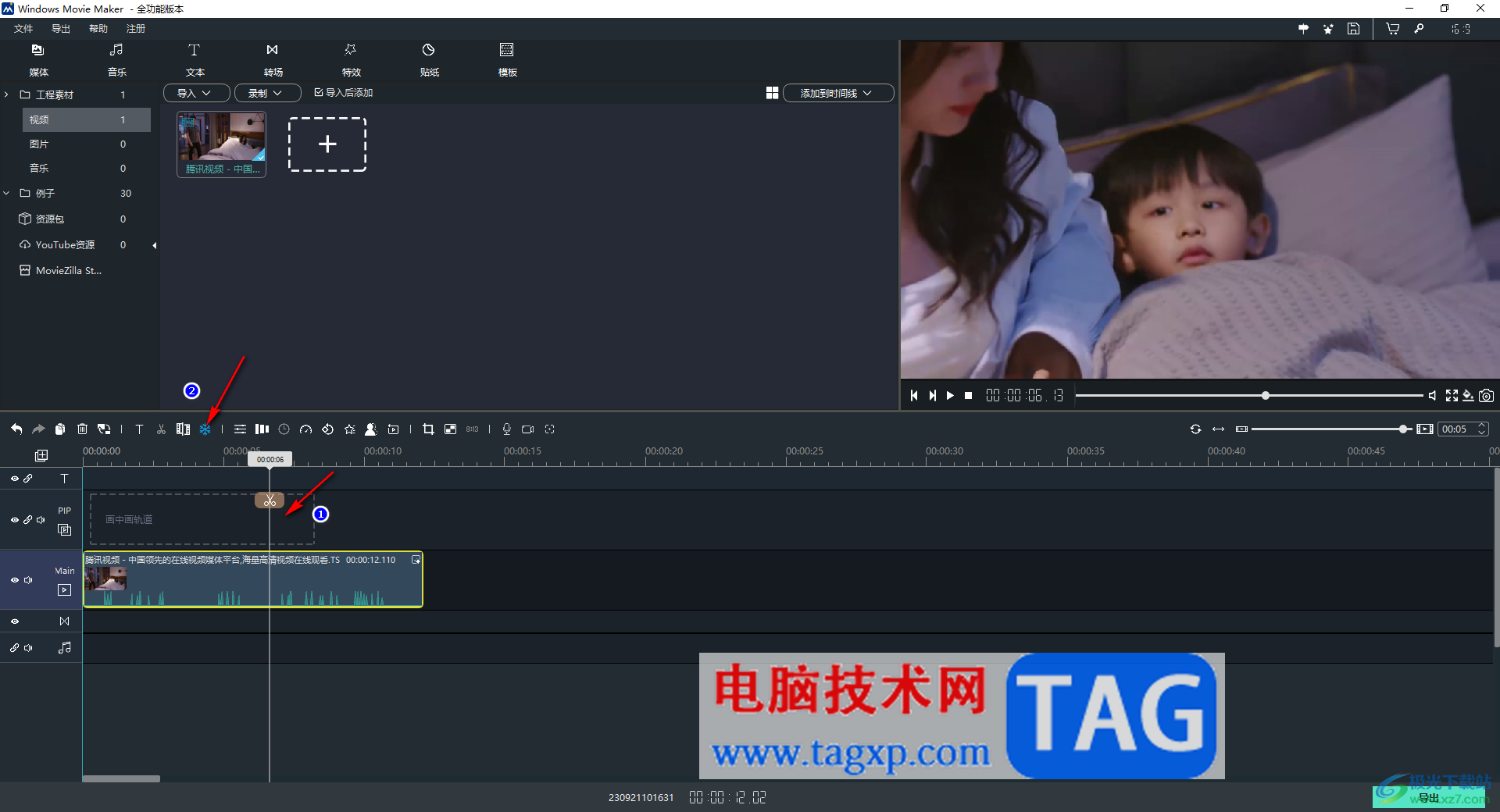Open the 文件 menu
This screenshot has height=812, width=1500.
(x=23, y=29)
